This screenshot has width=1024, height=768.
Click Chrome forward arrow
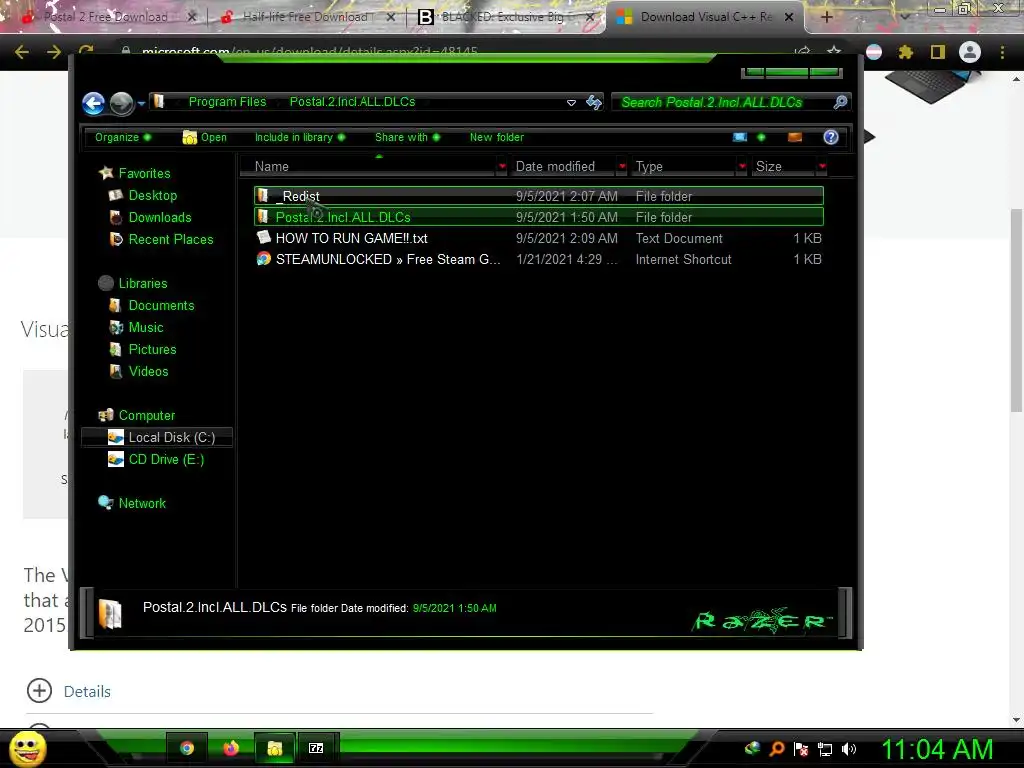point(54,52)
